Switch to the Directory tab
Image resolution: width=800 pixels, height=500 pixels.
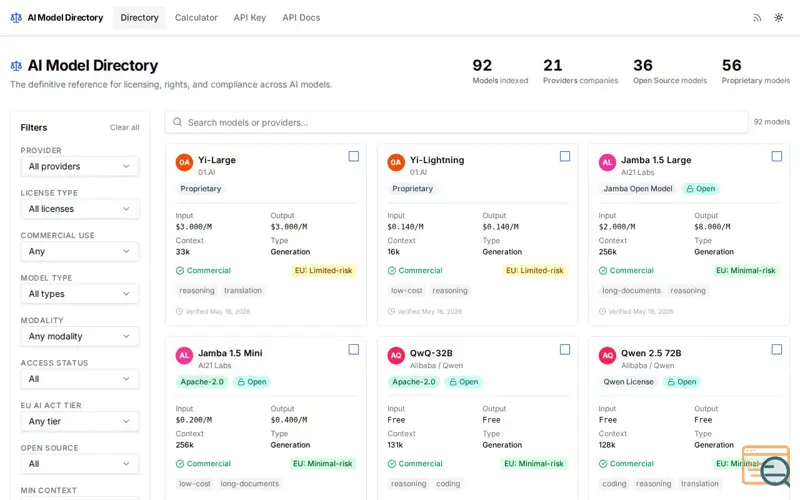(x=139, y=18)
